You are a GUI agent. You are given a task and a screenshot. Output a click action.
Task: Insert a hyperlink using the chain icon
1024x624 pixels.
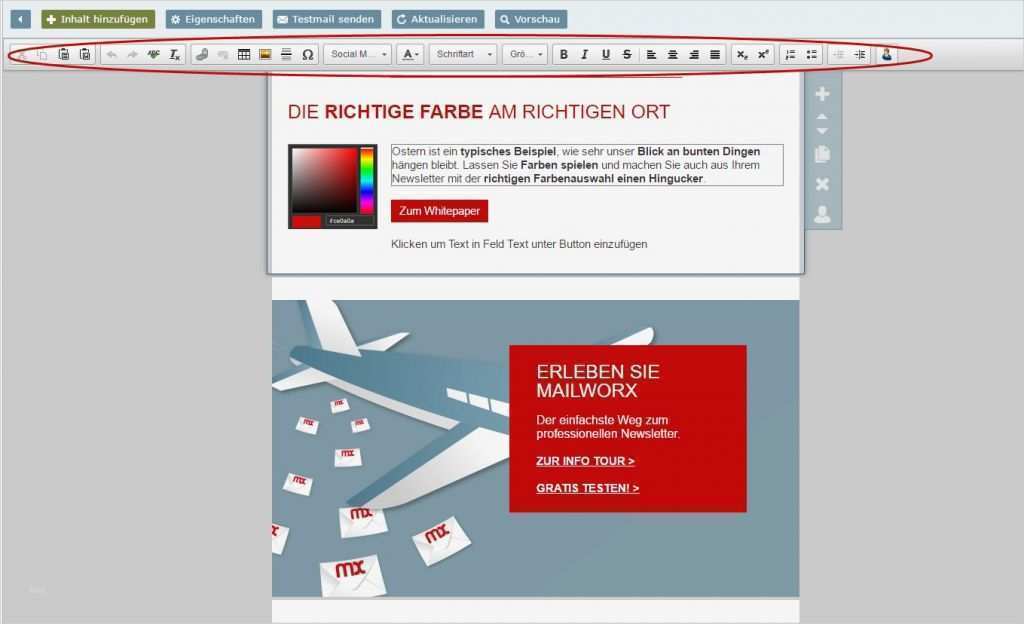tap(203, 54)
